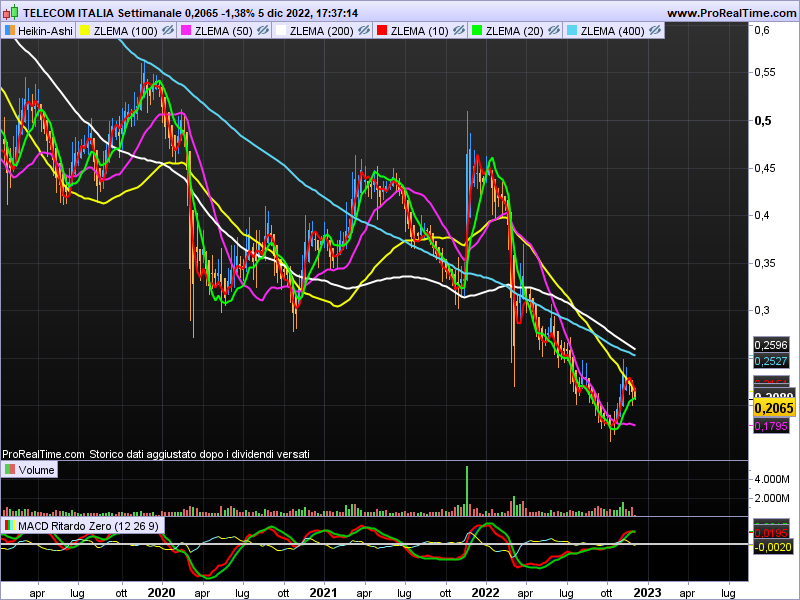Open the Heikin-Ashi label settings
The image size is (800, 600).
click(x=43, y=31)
